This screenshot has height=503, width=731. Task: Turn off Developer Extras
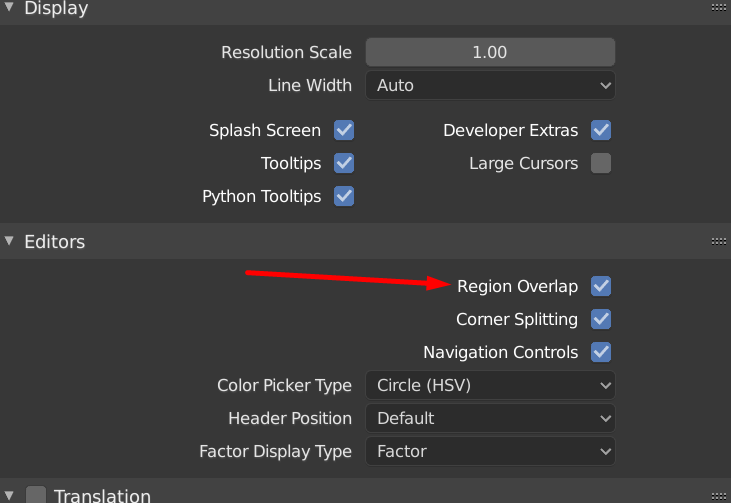point(601,130)
